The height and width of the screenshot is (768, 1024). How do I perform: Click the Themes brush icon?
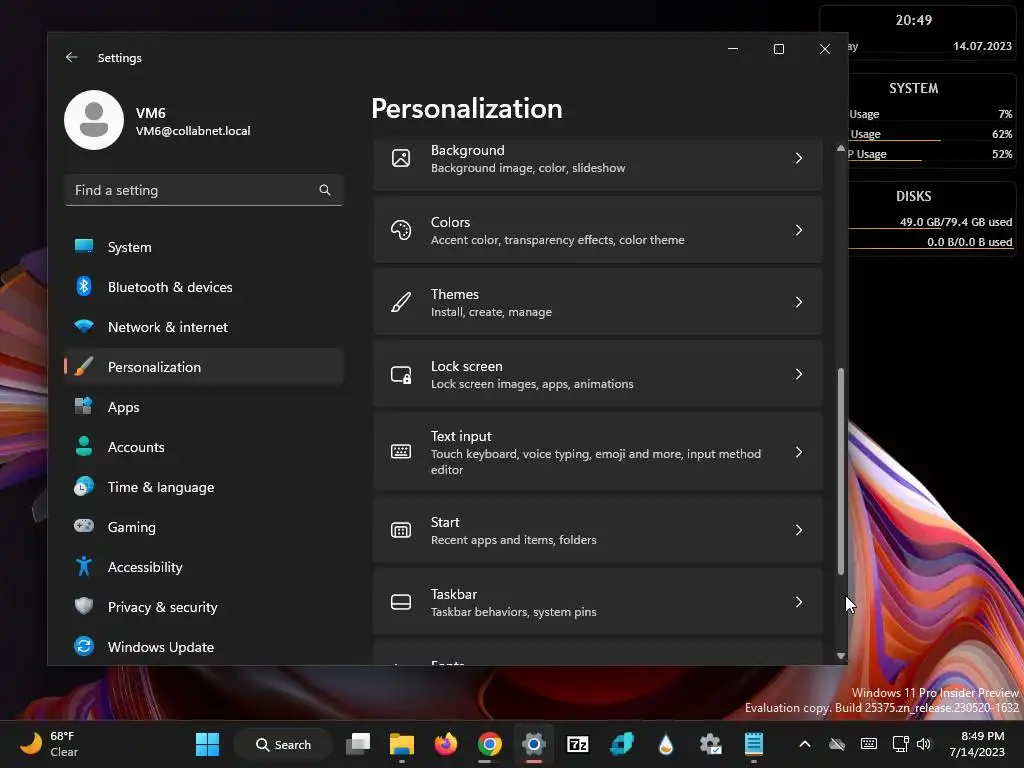click(401, 302)
